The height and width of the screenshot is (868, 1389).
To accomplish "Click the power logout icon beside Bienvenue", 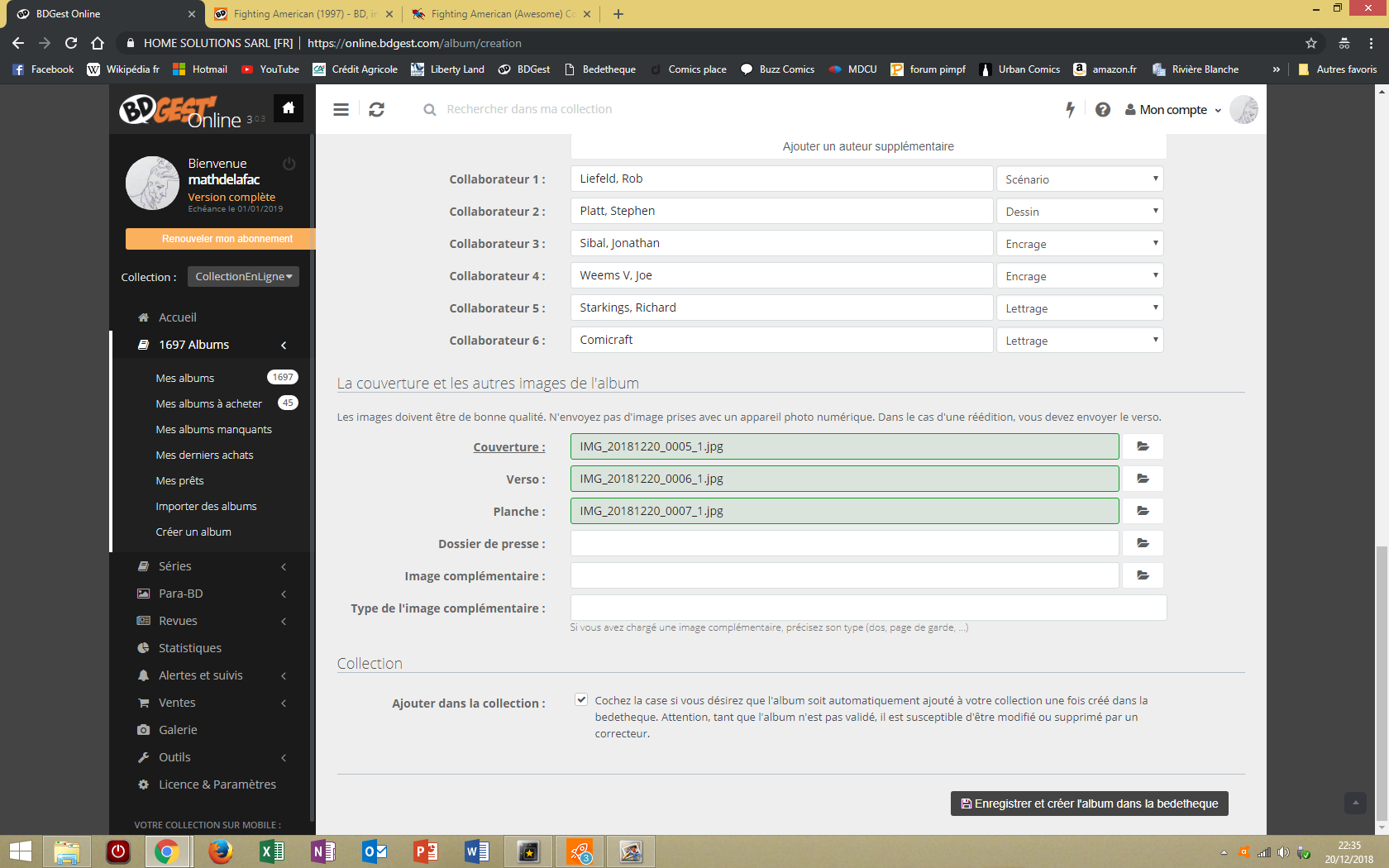I will pyautogui.click(x=289, y=164).
